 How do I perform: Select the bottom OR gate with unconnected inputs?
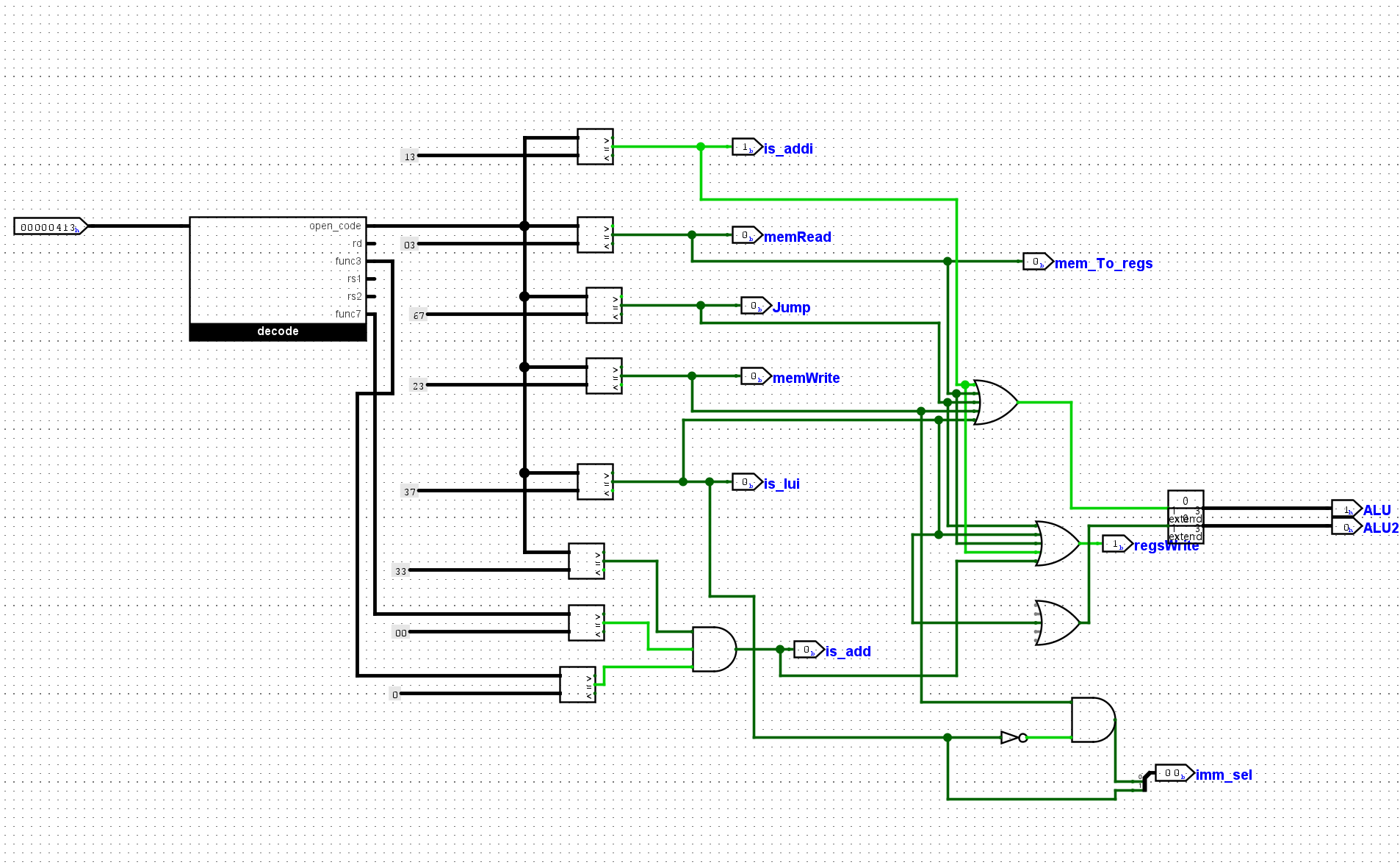pos(1057,622)
